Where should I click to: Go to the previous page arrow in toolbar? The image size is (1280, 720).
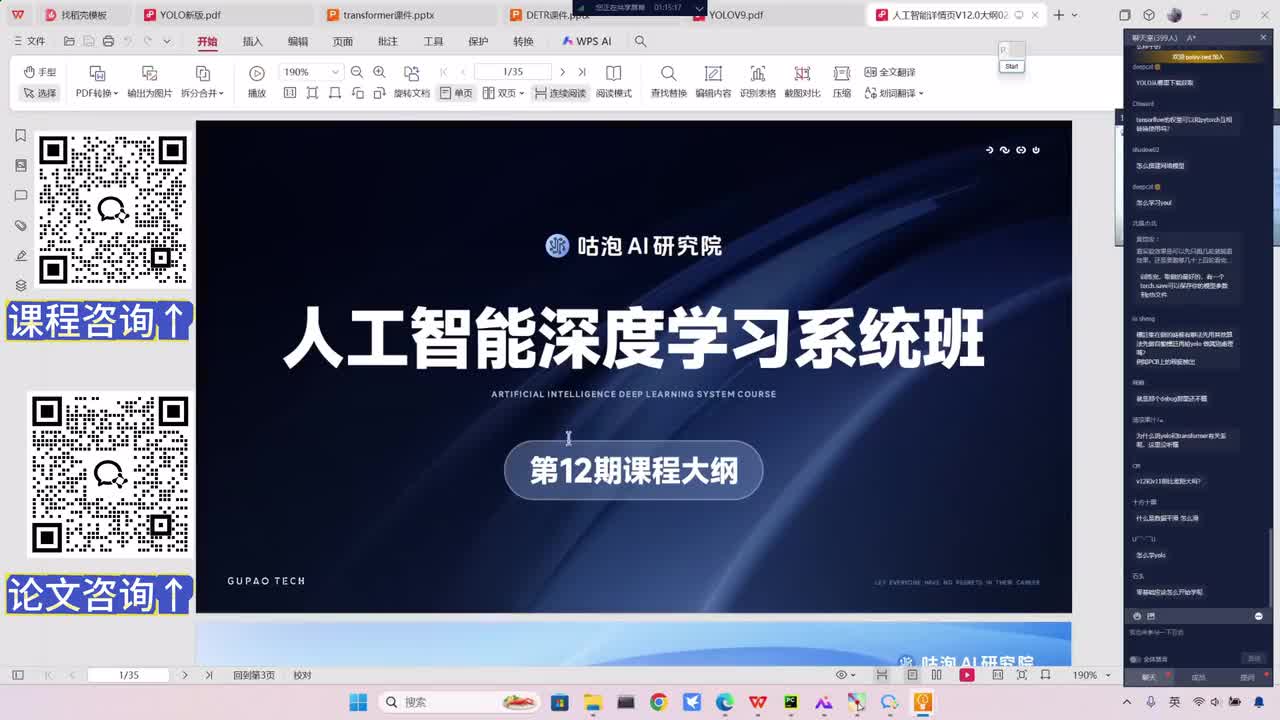click(463, 72)
